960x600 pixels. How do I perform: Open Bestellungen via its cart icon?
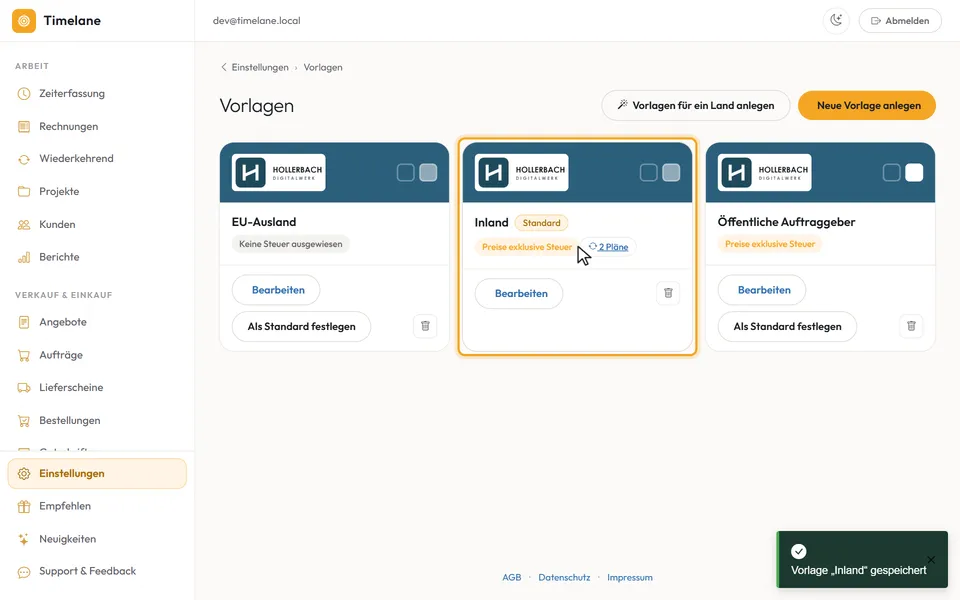click(24, 421)
